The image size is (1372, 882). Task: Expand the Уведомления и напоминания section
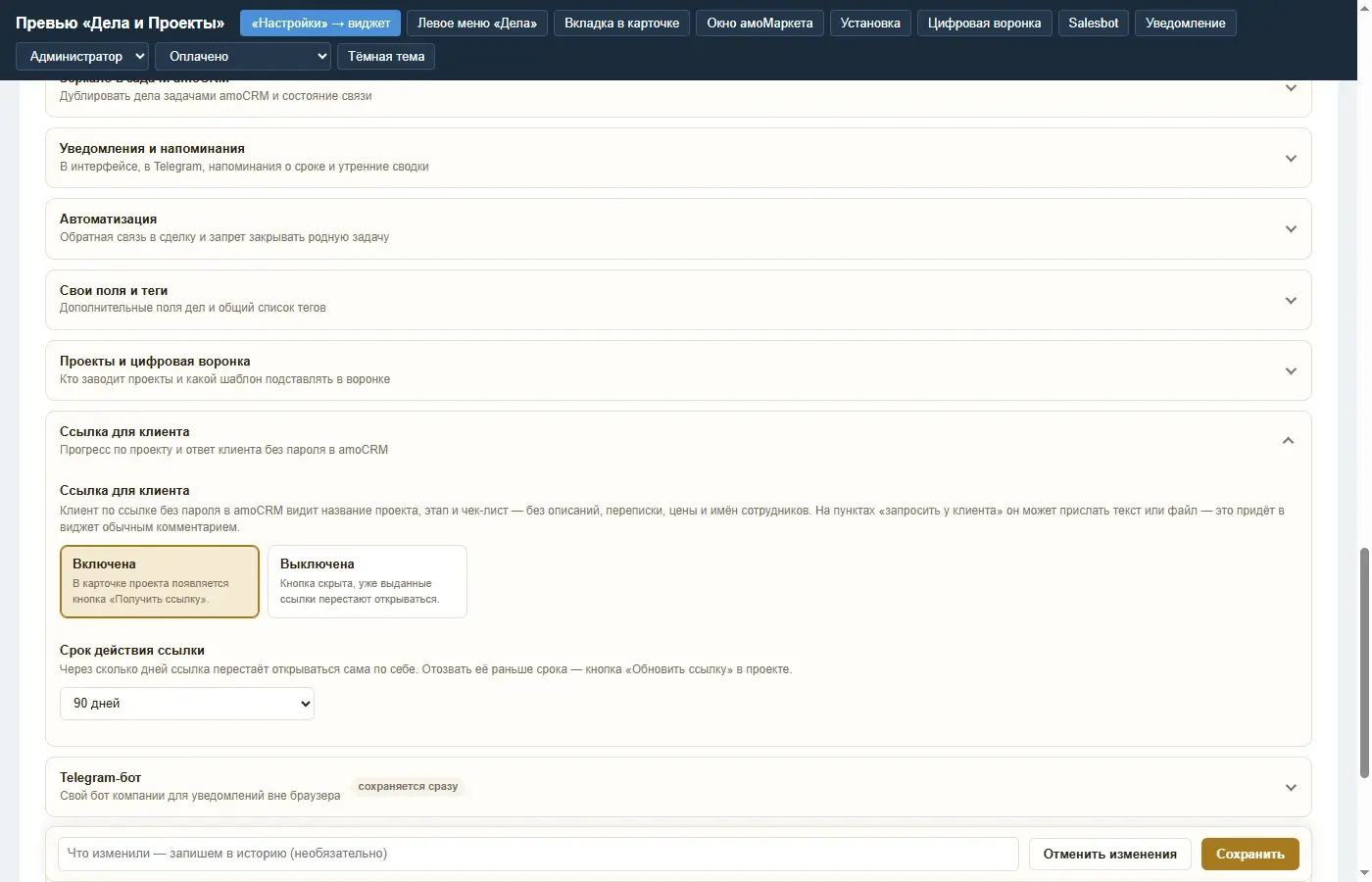pos(678,158)
